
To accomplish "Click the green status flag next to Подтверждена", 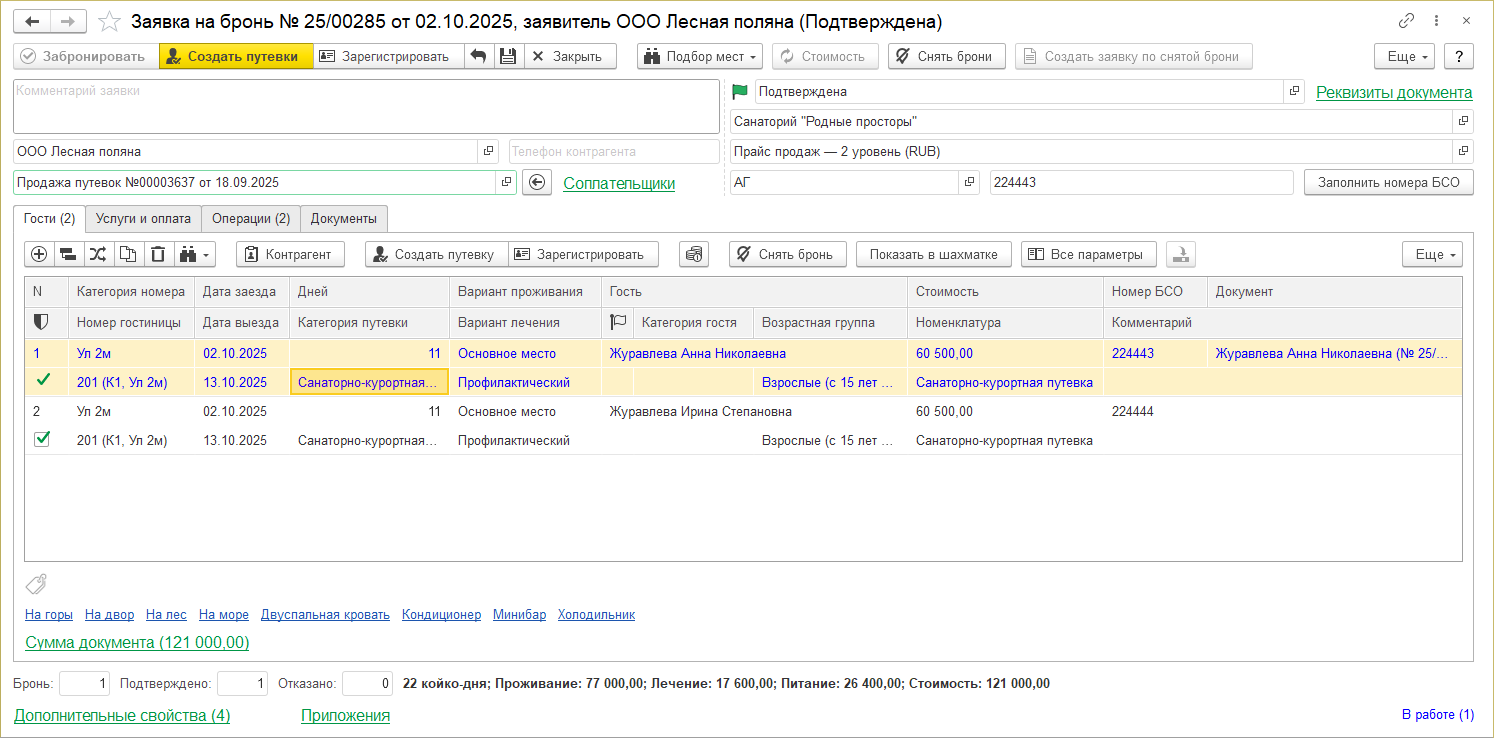I will click(740, 91).
